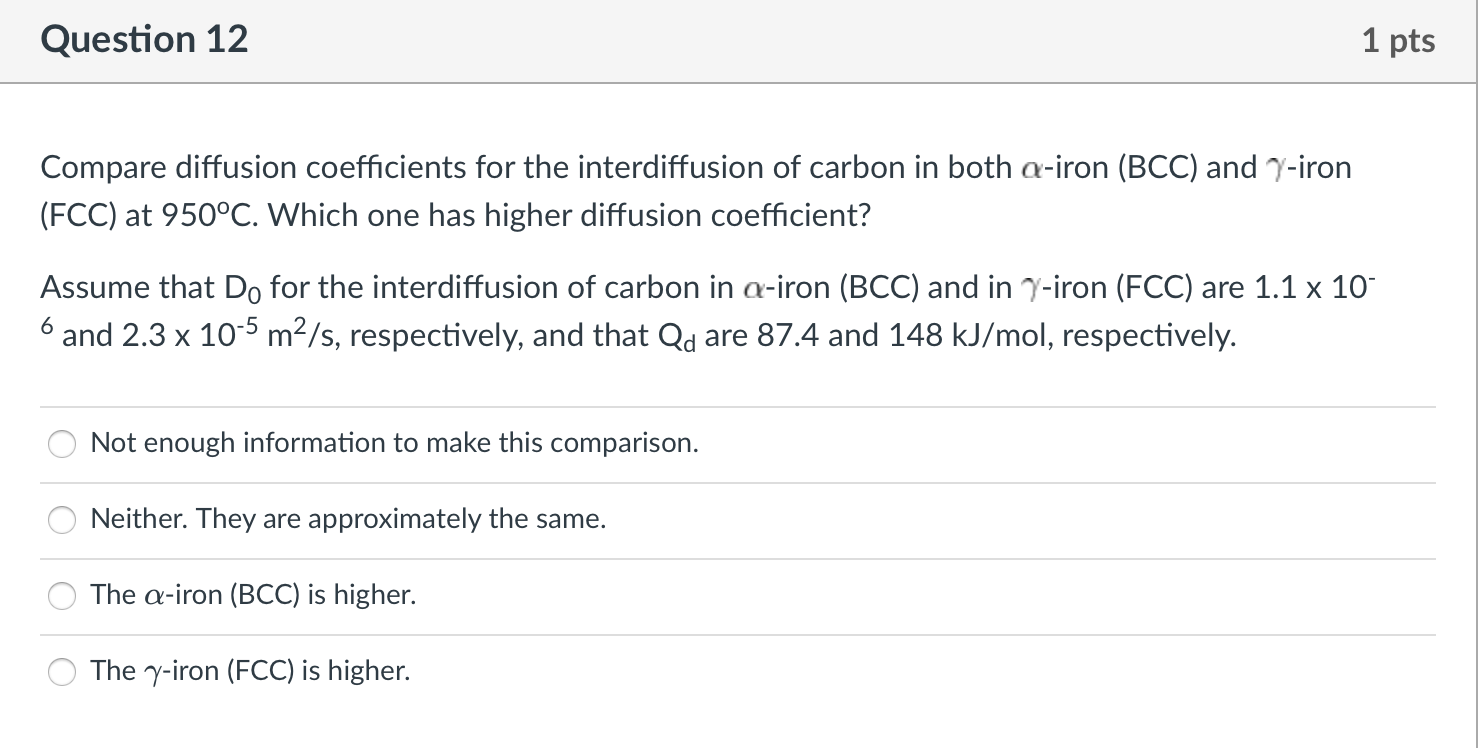Image resolution: width=1480 pixels, height=748 pixels.
Task: Select 'Neither. They are approximately the same.'
Action: click(x=61, y=519)
